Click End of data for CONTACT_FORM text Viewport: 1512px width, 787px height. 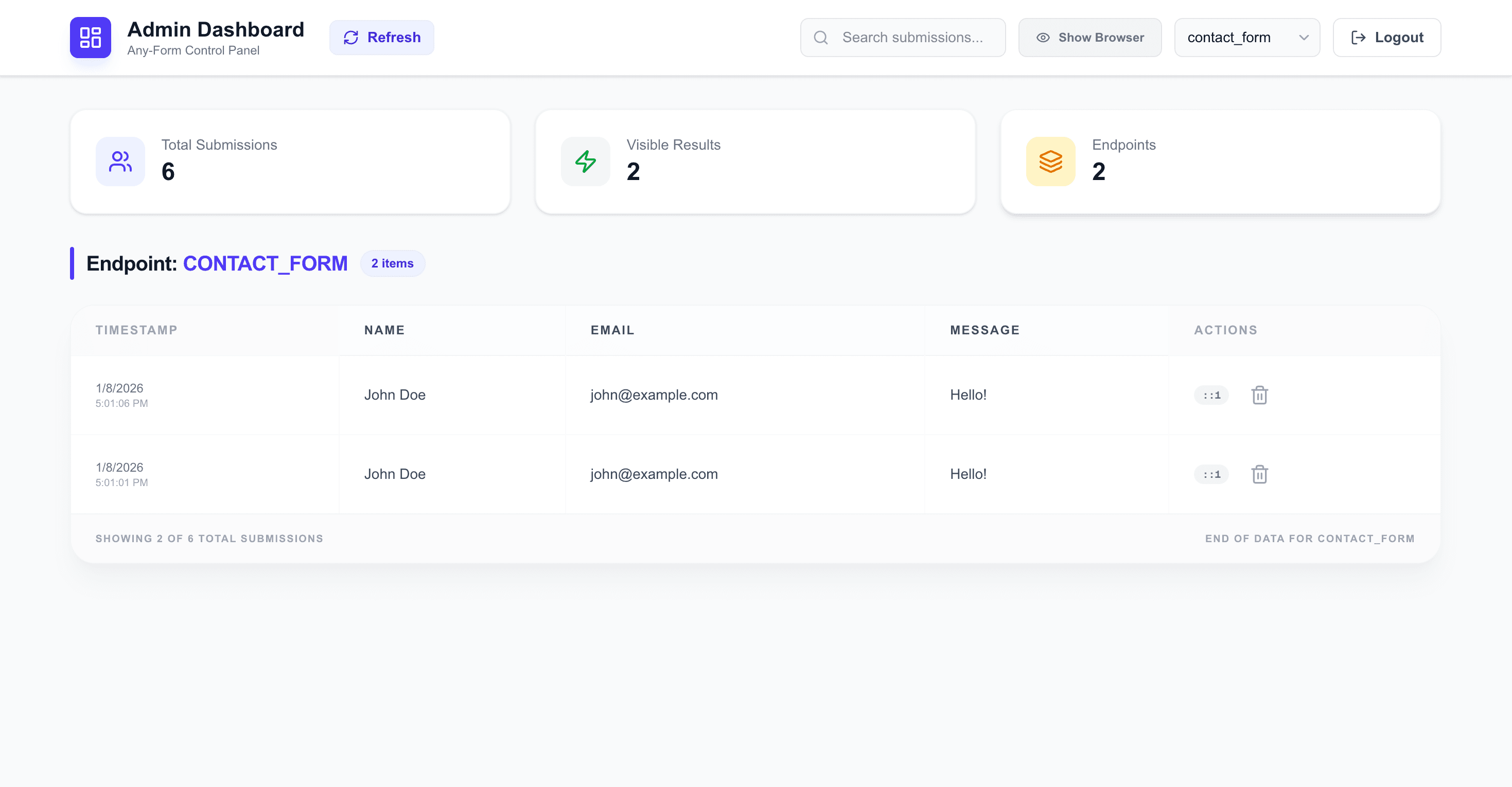click(x=1310, y=539)
